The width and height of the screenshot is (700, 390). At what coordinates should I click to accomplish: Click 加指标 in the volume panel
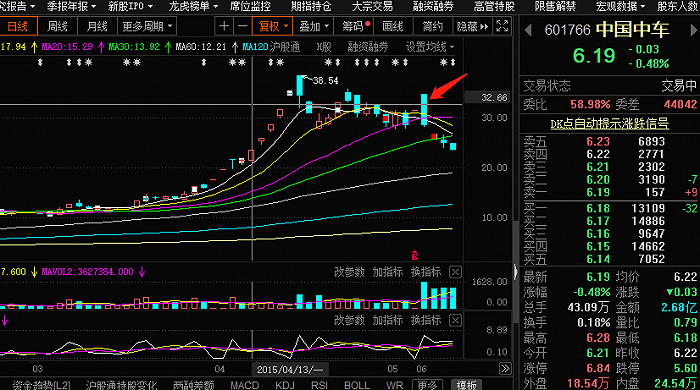point(388,272)
